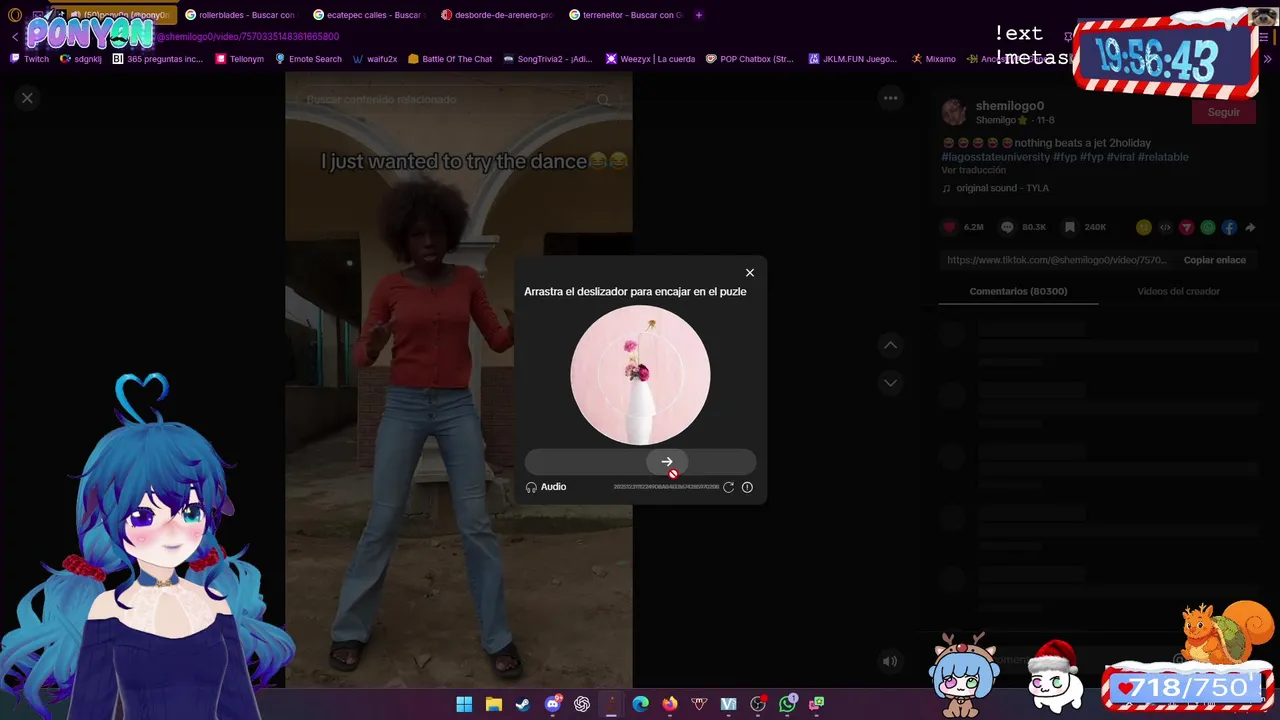Image resolution: width=1280 pixels, height=720 pixels.
Task: Switch captcha to Audio mode
Action: tap(546, 487)
